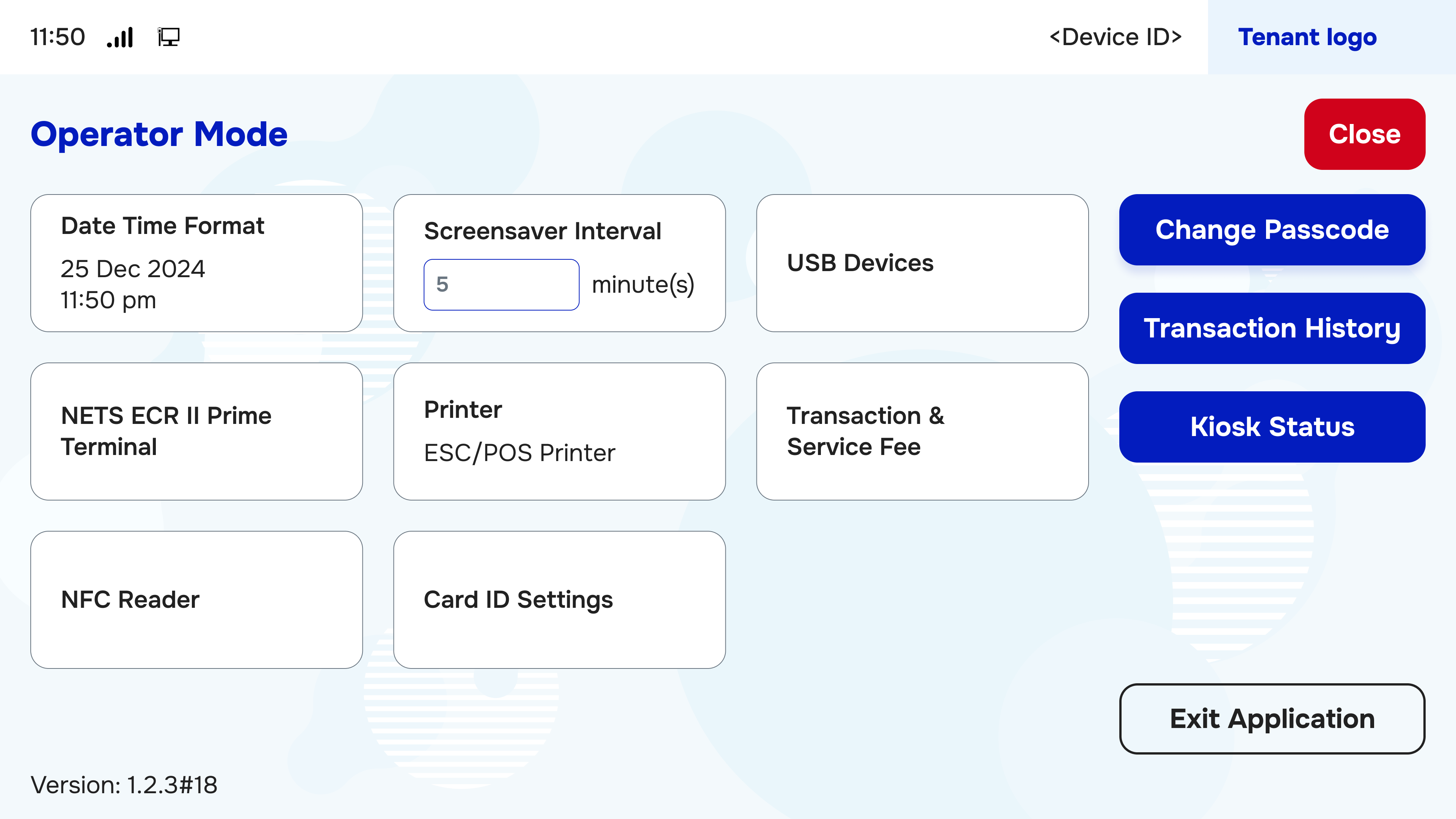1456x819 pixels.
Task: Open Transaction & Service Fee settings
Action: point(922,431)
